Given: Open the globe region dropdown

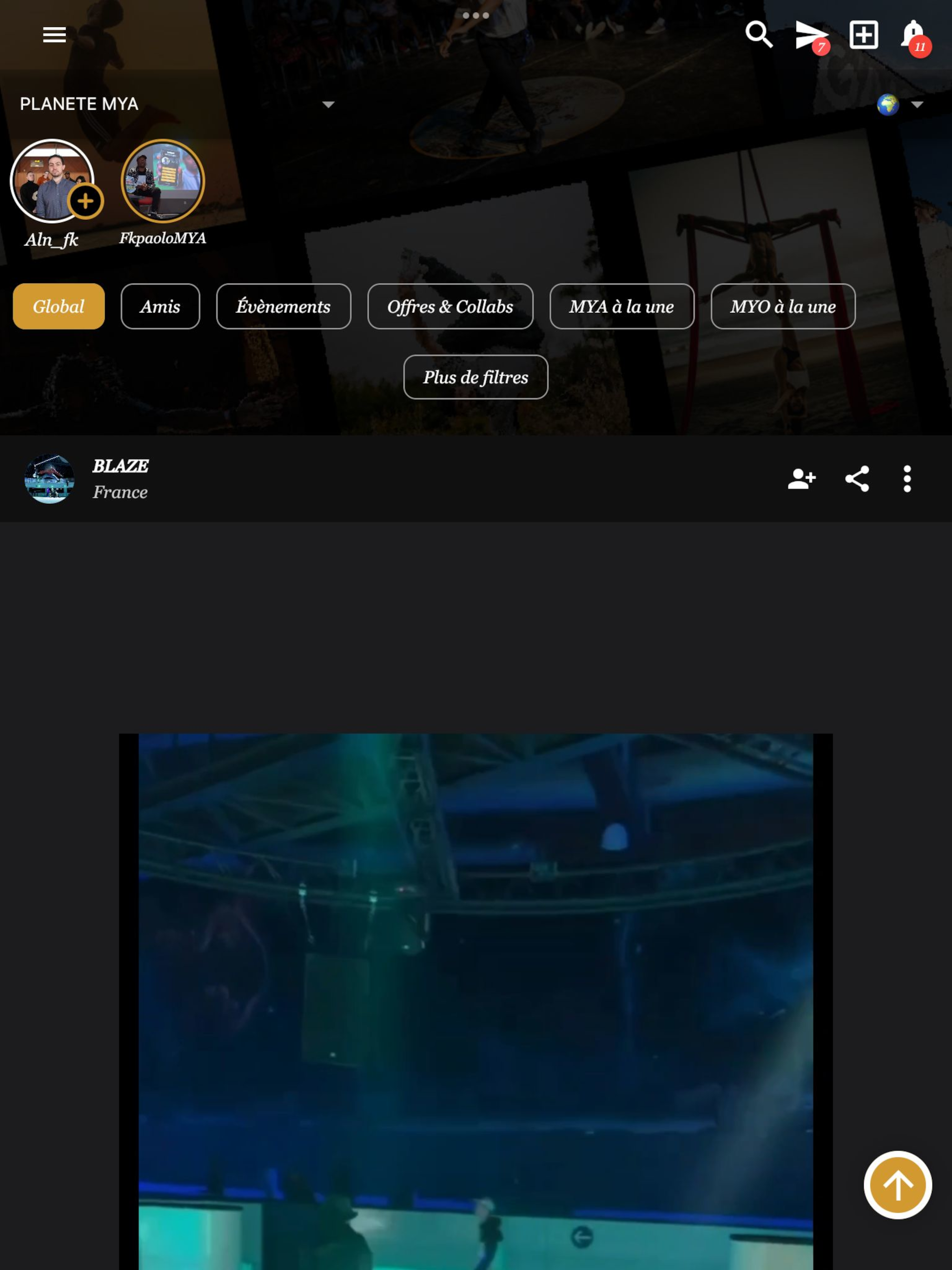Looking at the screenshot, I should (x=900, y=105).
